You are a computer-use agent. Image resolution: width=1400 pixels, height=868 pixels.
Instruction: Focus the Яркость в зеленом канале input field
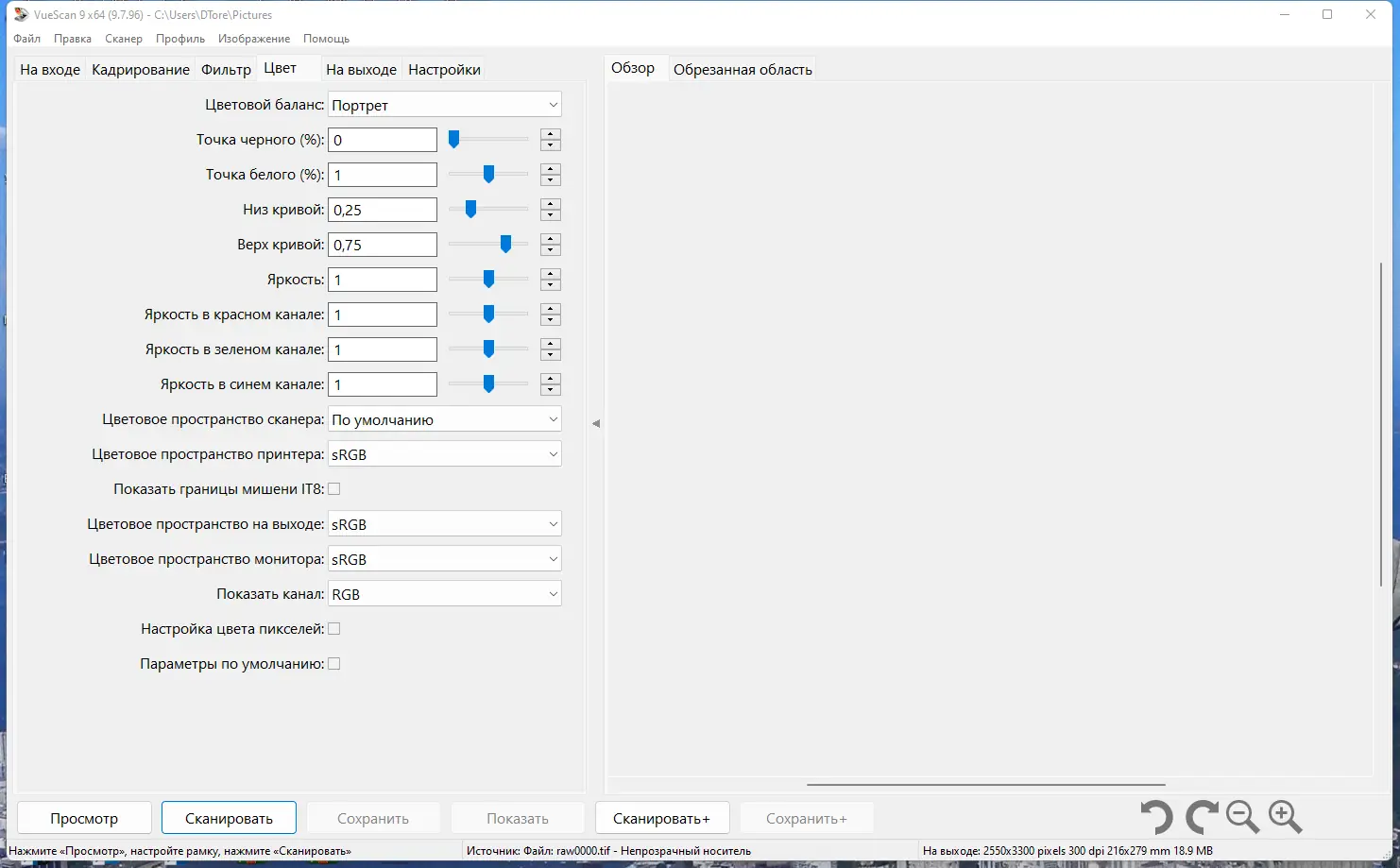[383, 349]
